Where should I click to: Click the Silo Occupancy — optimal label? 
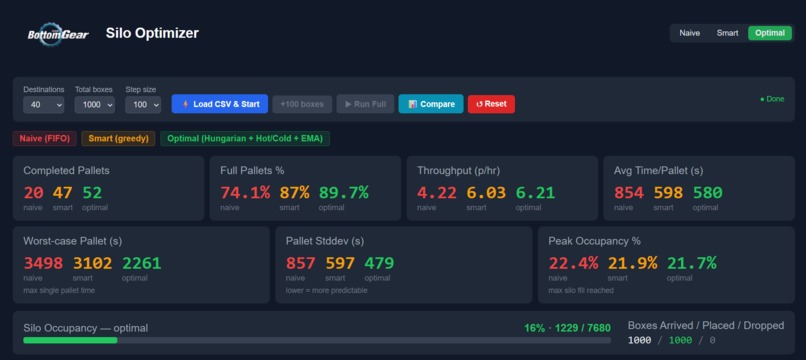(x=86, y=328)
